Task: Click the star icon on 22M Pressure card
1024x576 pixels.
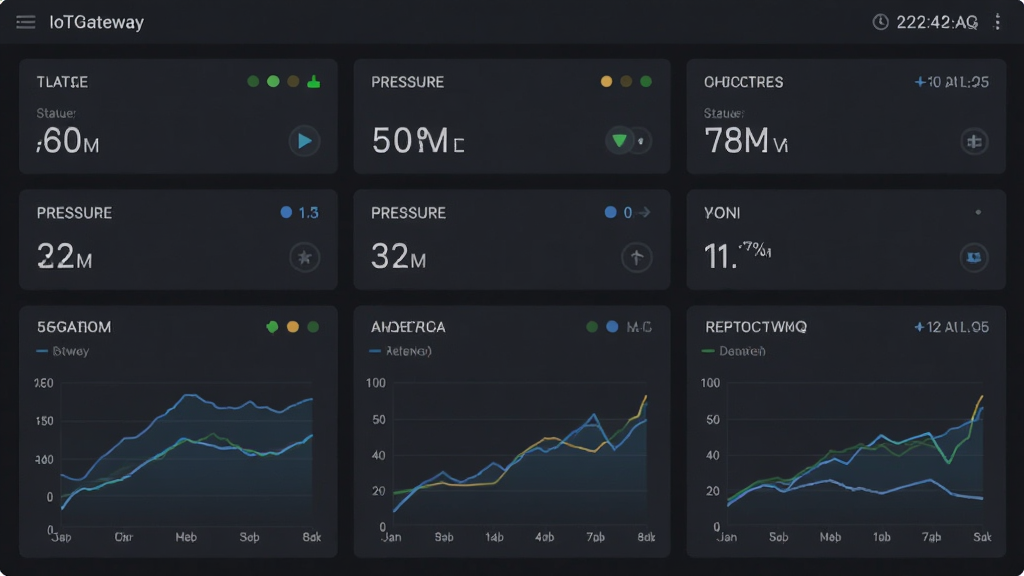Action: (x=304, y=257)
